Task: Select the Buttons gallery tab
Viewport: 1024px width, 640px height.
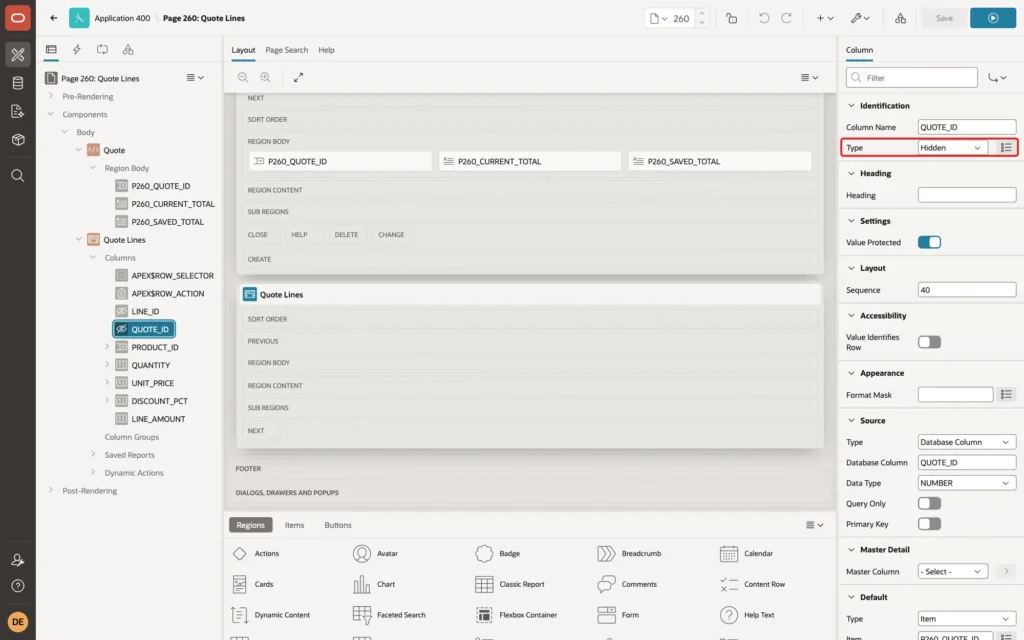Action: click(x=338, y=525)
